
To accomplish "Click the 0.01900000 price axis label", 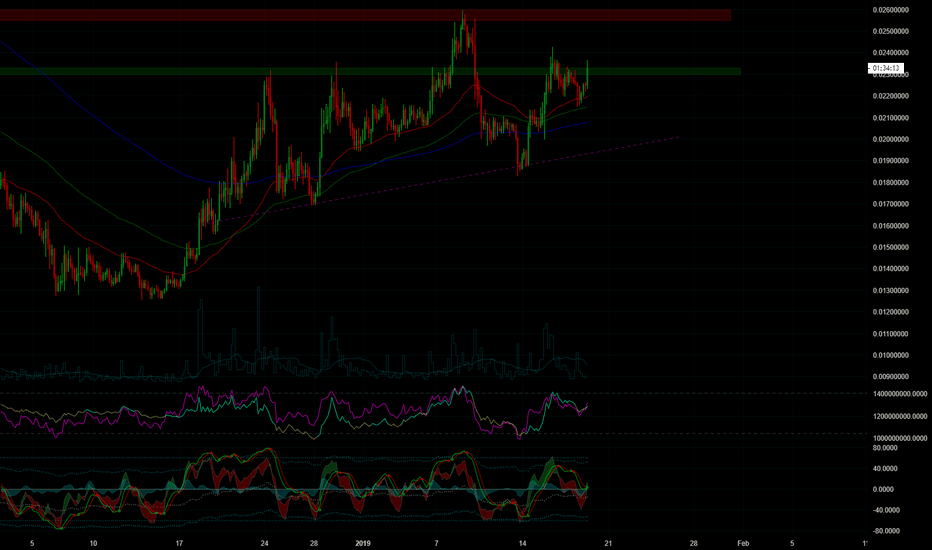I will click(x=890, y=161).
